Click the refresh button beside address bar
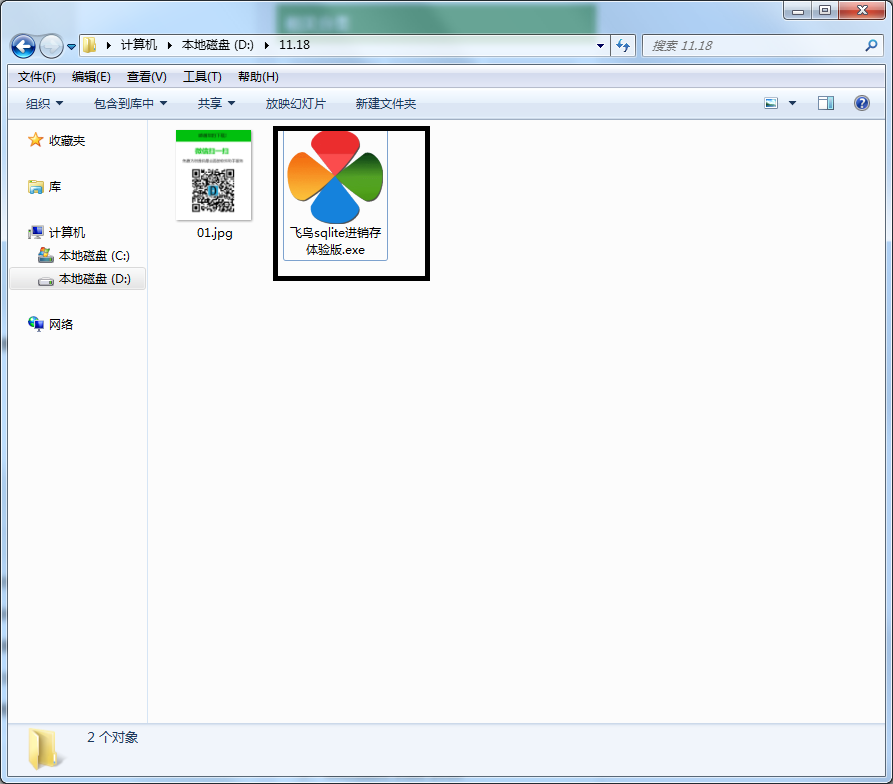The image size is (893, 784). pyautogui.click(x=623, y=46)
